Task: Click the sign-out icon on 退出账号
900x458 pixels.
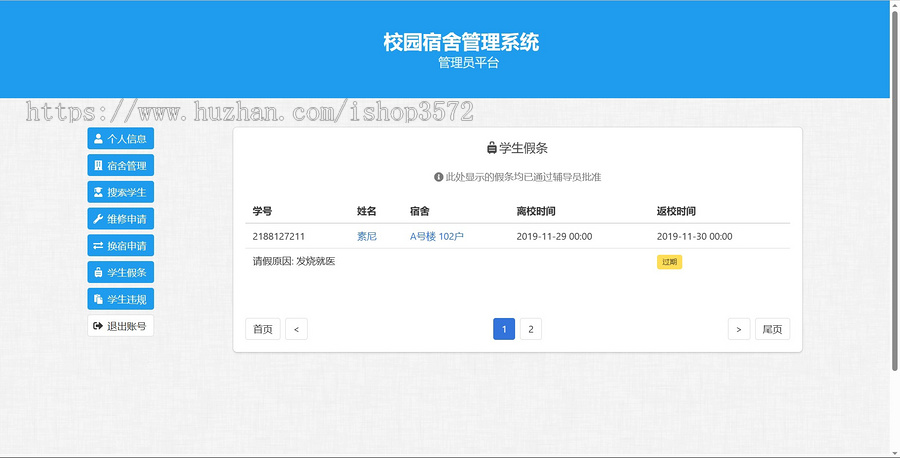Action: (98, 325)
